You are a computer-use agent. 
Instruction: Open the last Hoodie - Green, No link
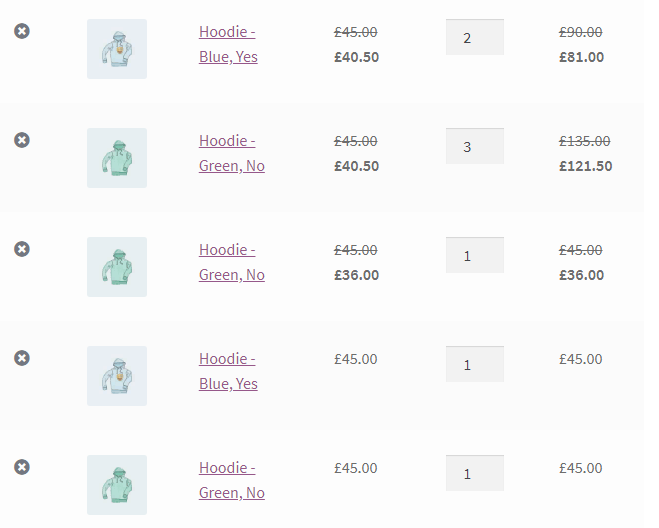[x=232, y=480]
